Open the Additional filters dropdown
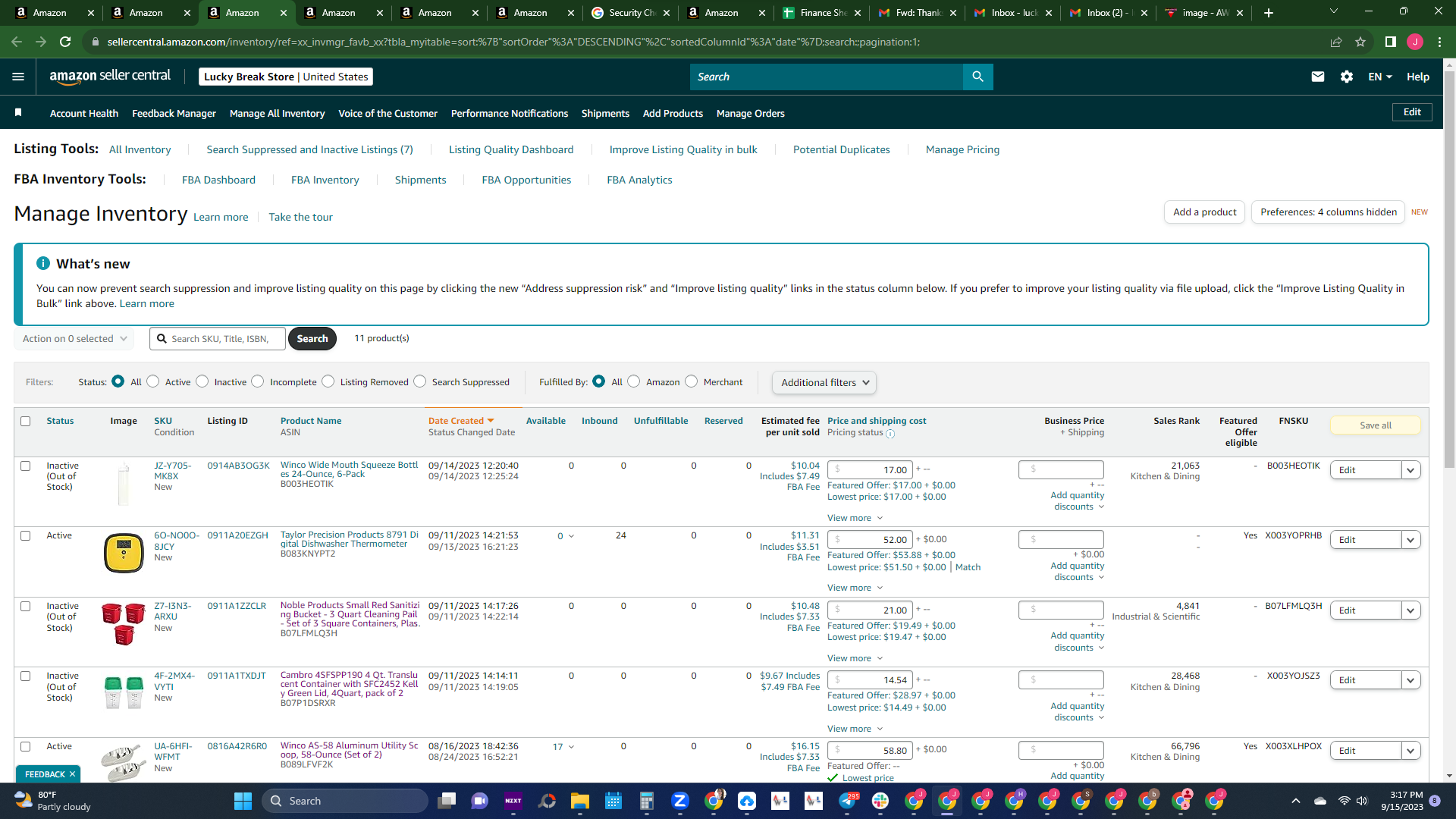Screen dimensions: 1456x819 click(824, 382)
